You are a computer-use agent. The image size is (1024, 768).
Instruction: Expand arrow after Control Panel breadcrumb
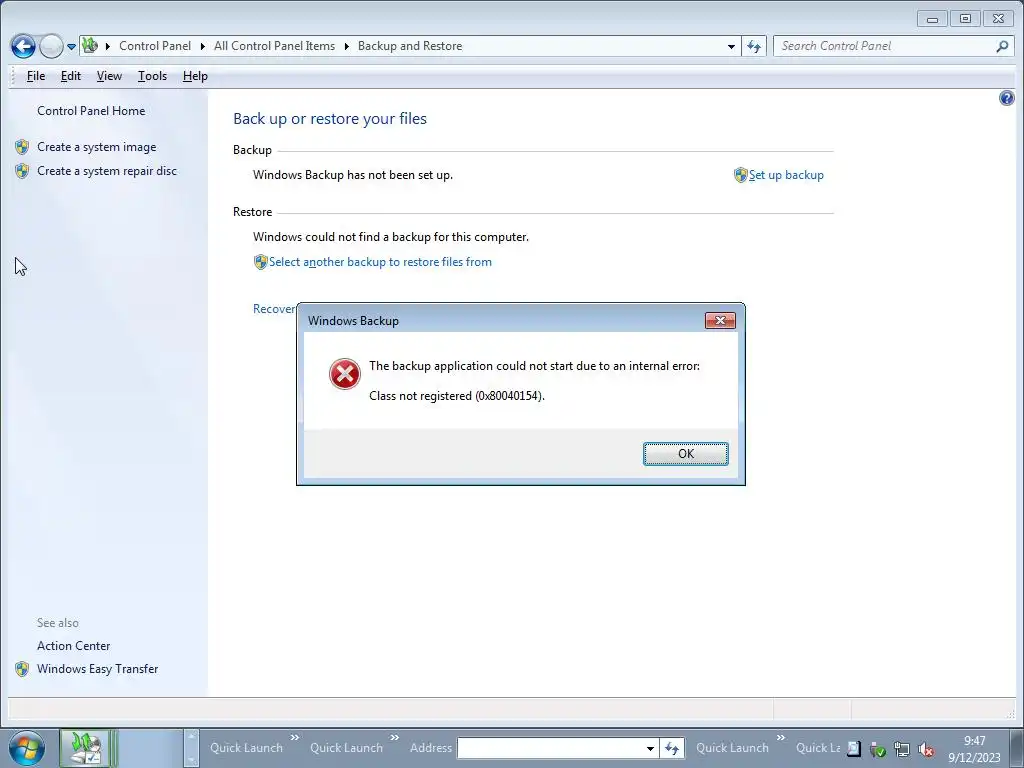tap(202, 46)
